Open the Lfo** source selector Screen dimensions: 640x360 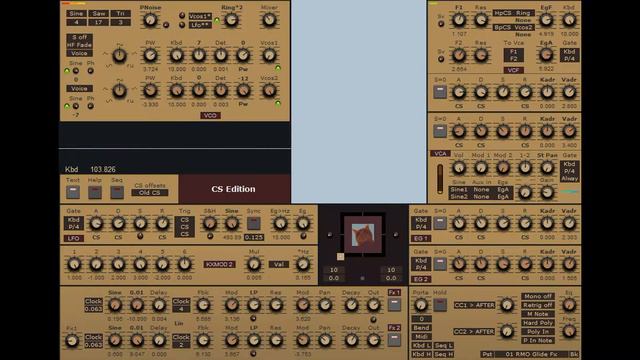[200, 25]
